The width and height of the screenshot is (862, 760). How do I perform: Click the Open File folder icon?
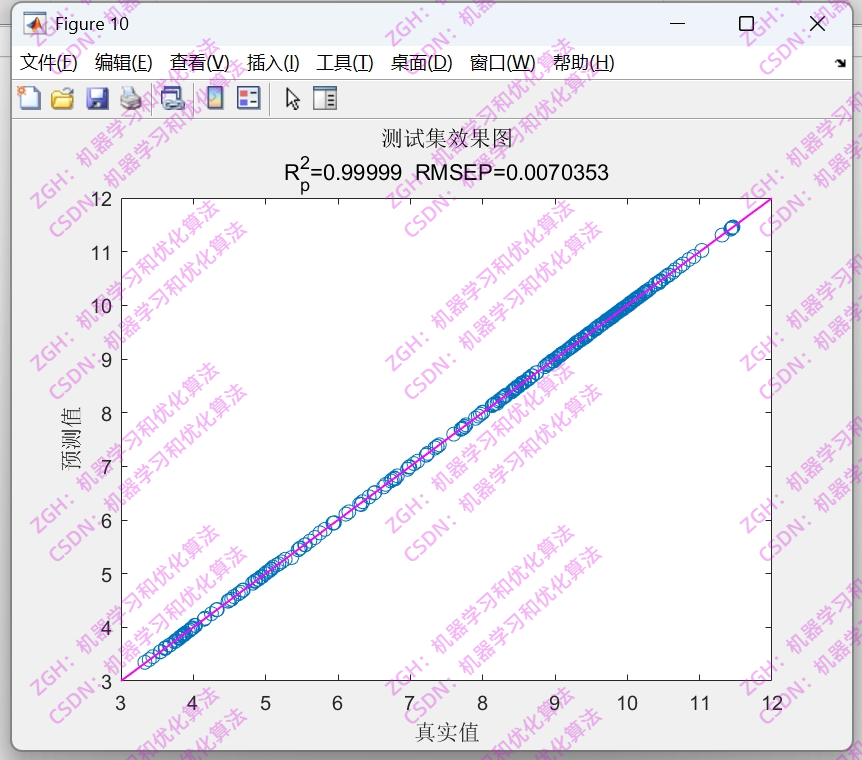click(63, 99)
